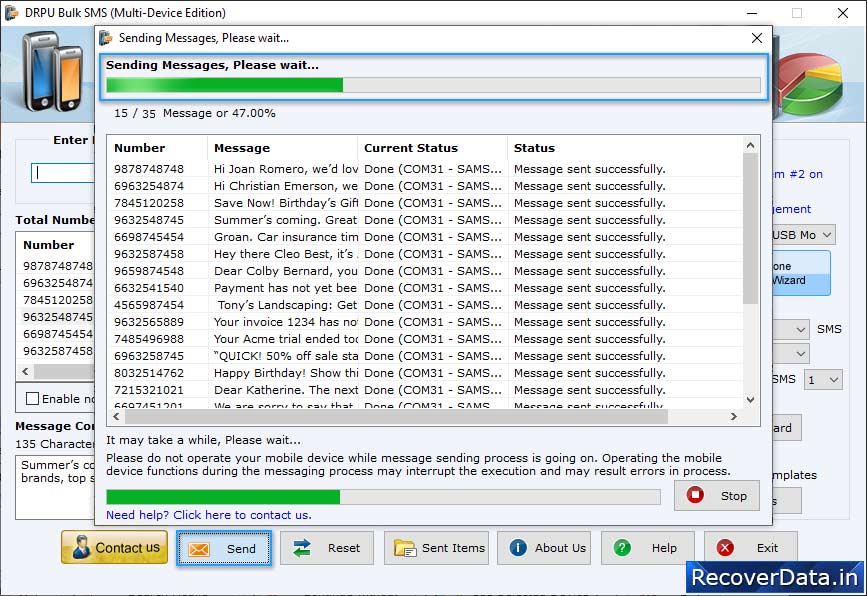The image size is (867, 596).
Task: Select the Save Now! Birthday's Gift row
Action: [425, 203]
